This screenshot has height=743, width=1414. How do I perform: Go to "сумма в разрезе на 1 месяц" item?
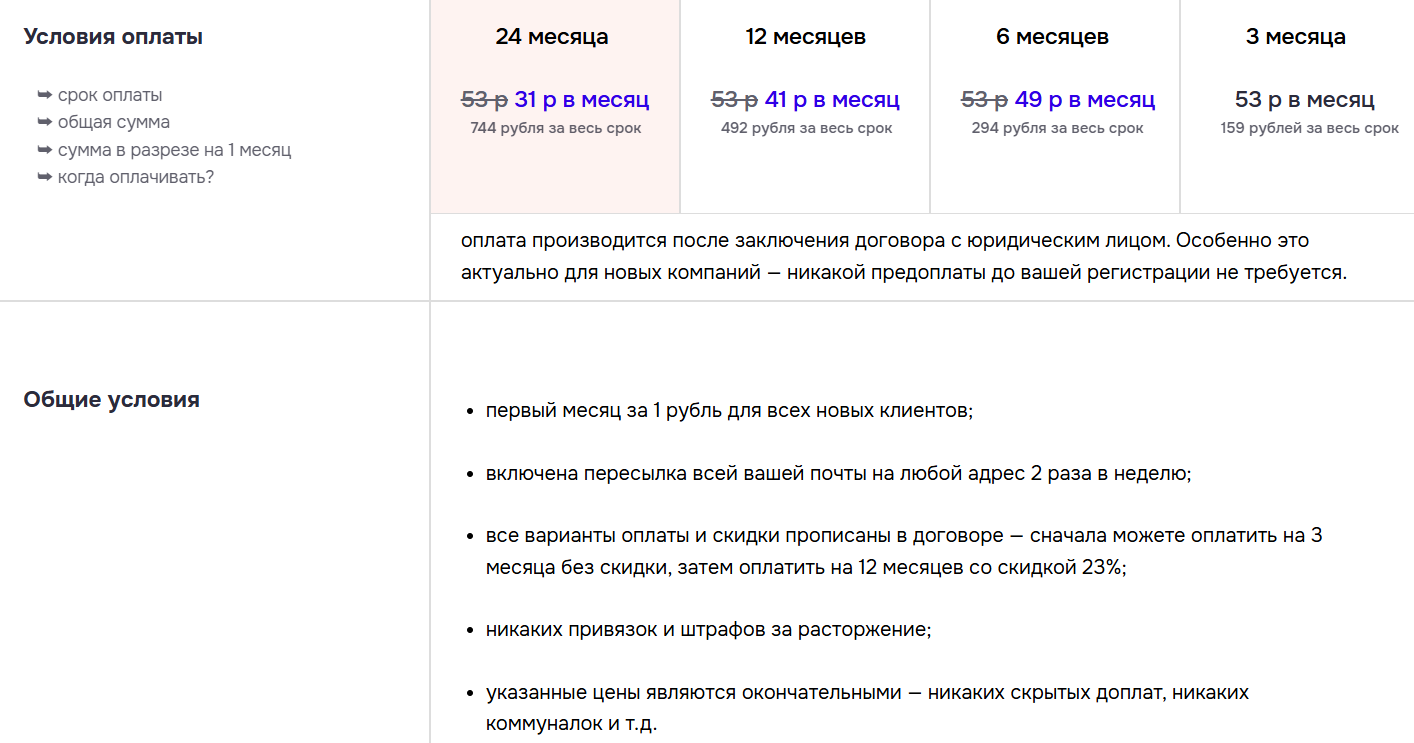[x=174, y=150]
